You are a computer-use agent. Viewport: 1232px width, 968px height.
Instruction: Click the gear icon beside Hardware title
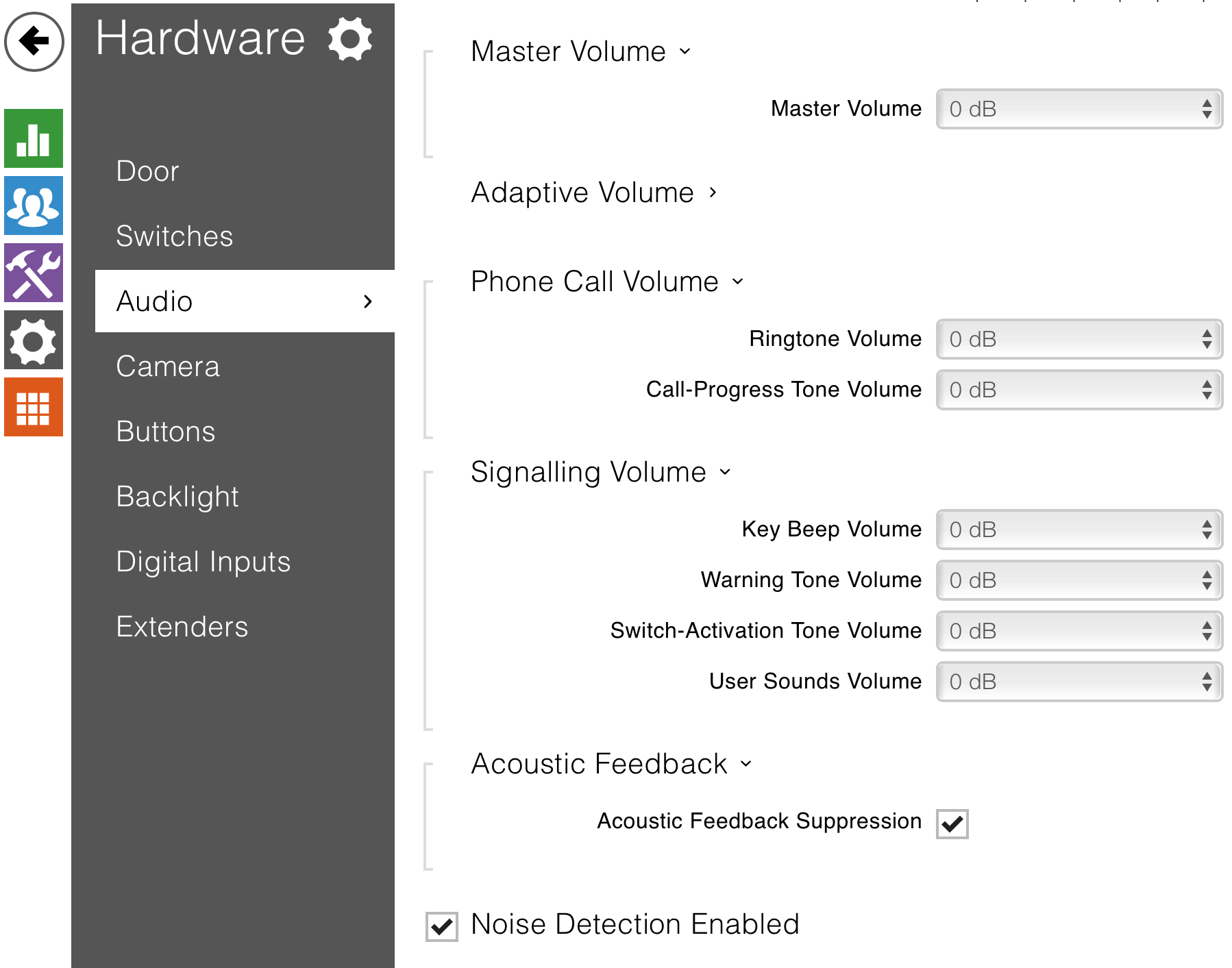(350, 39)
